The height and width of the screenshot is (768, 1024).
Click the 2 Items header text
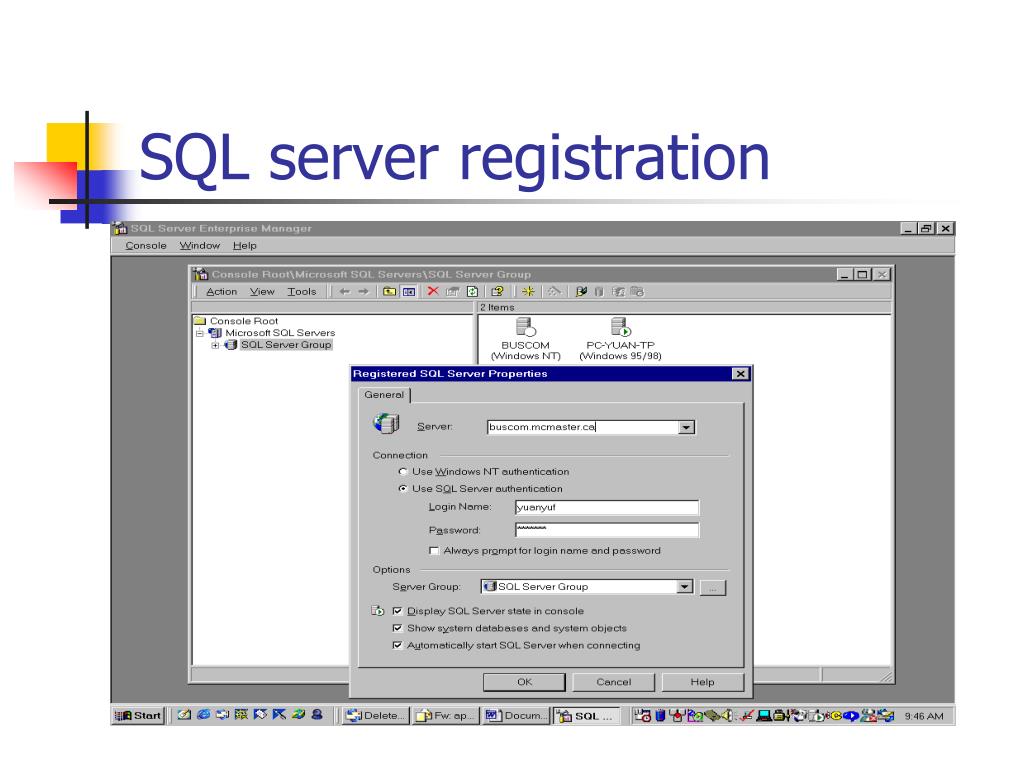497,307
